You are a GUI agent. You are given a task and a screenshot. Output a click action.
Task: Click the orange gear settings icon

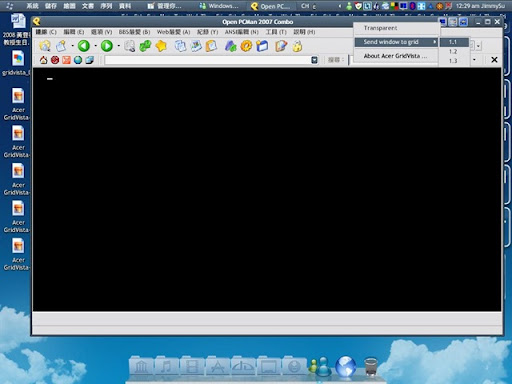[x=246, y=46]
